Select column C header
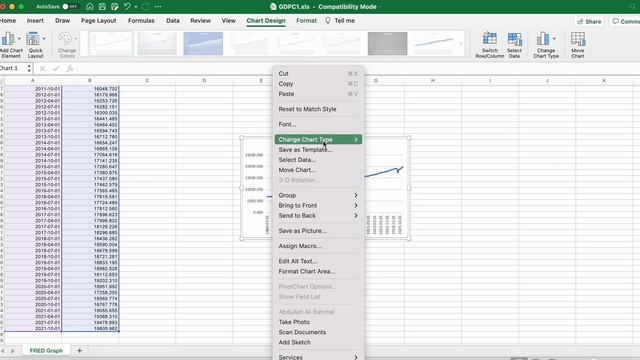The image size is (640, 360). pyautogui.click(x=147, y=80)
